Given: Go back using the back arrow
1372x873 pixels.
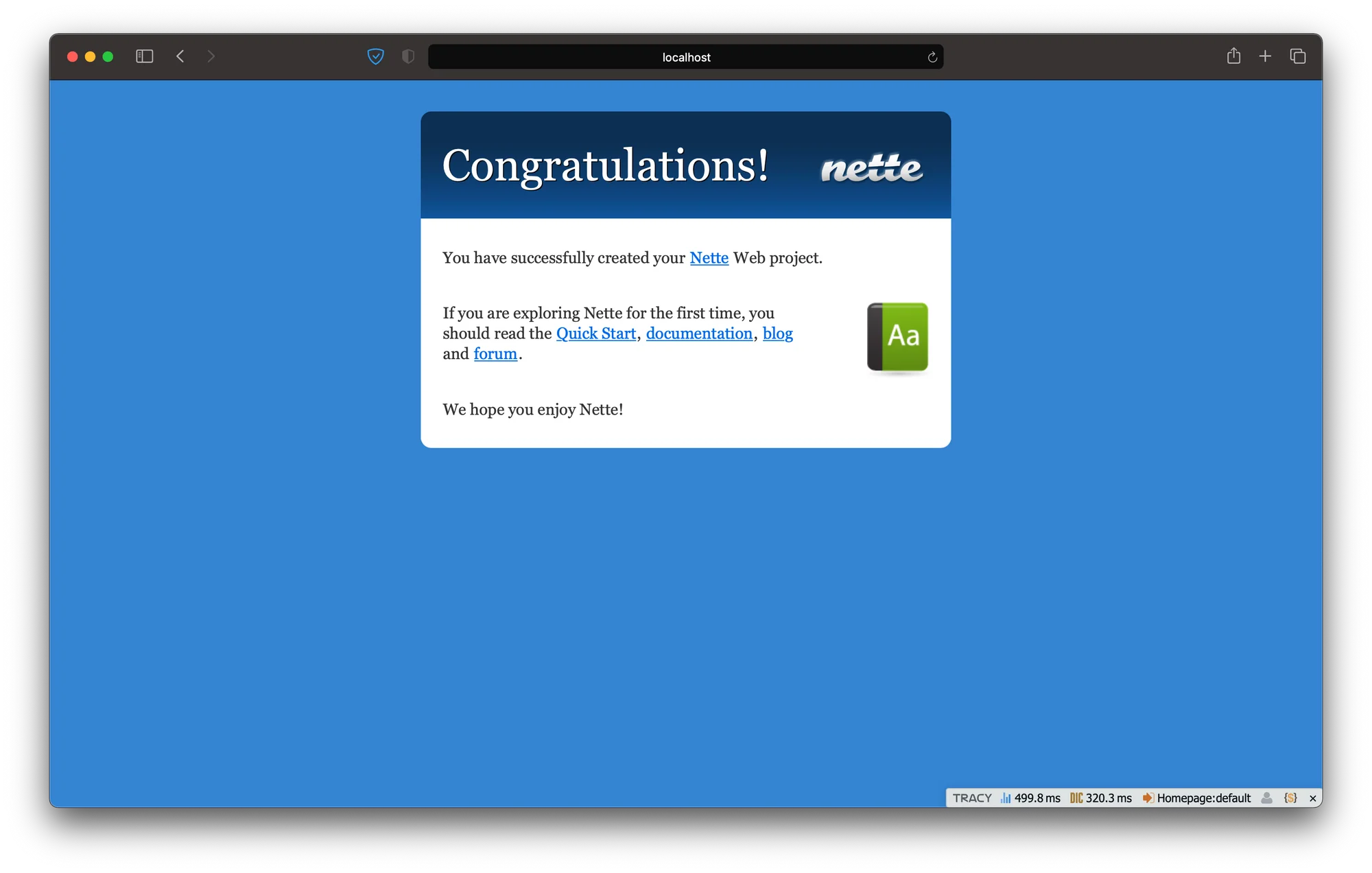Looking at the screenshot, I should (180, 56).
